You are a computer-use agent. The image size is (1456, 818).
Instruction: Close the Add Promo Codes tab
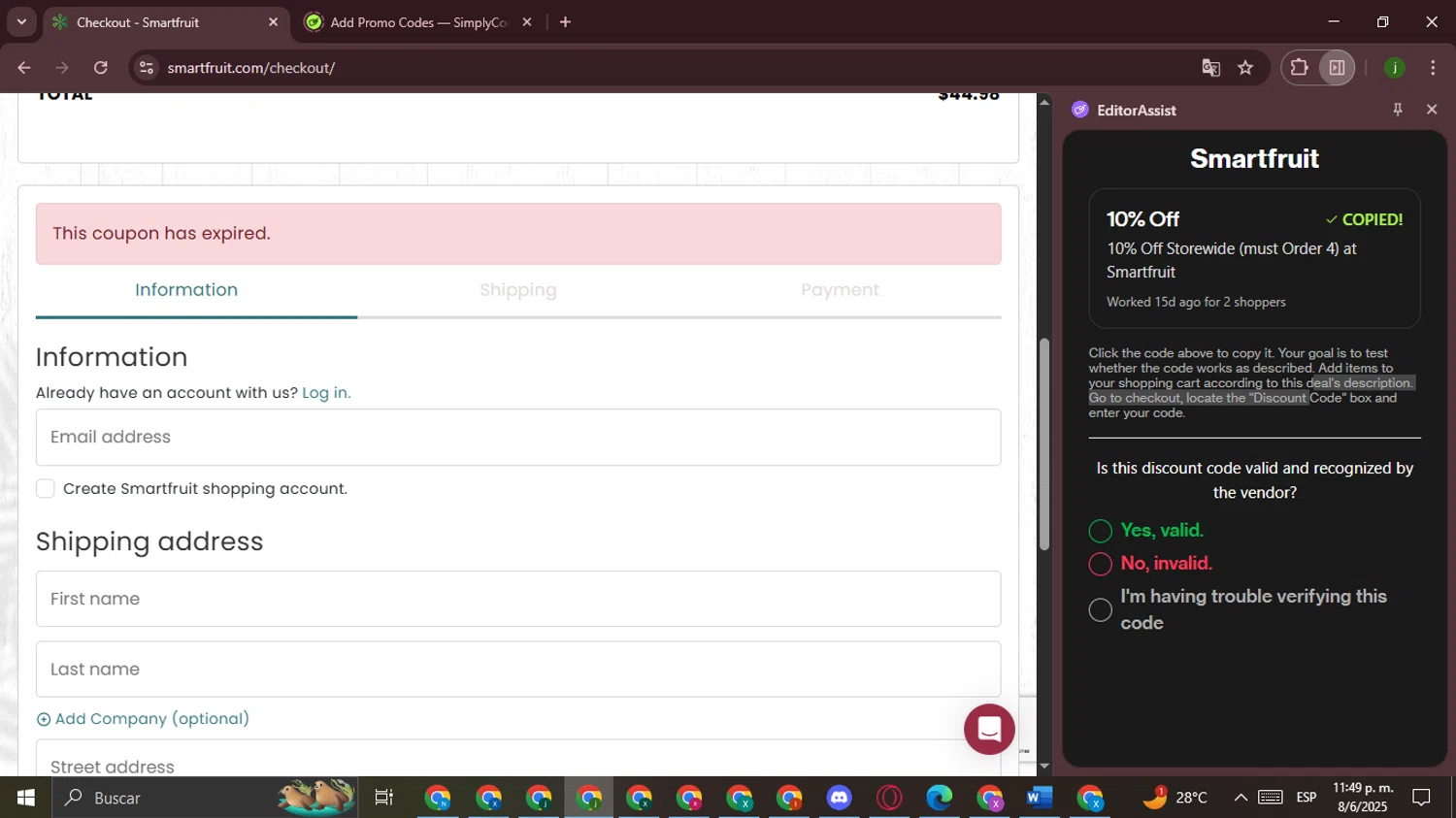point(527,22)
